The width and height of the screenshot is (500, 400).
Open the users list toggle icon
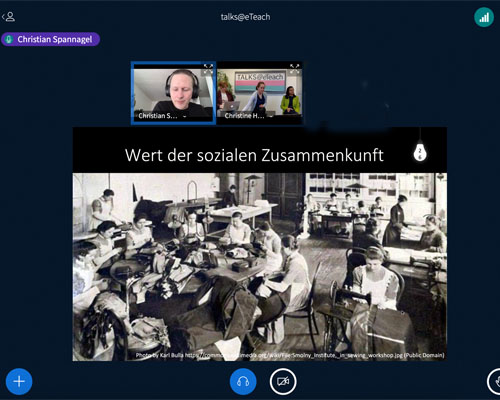[9, 17]
